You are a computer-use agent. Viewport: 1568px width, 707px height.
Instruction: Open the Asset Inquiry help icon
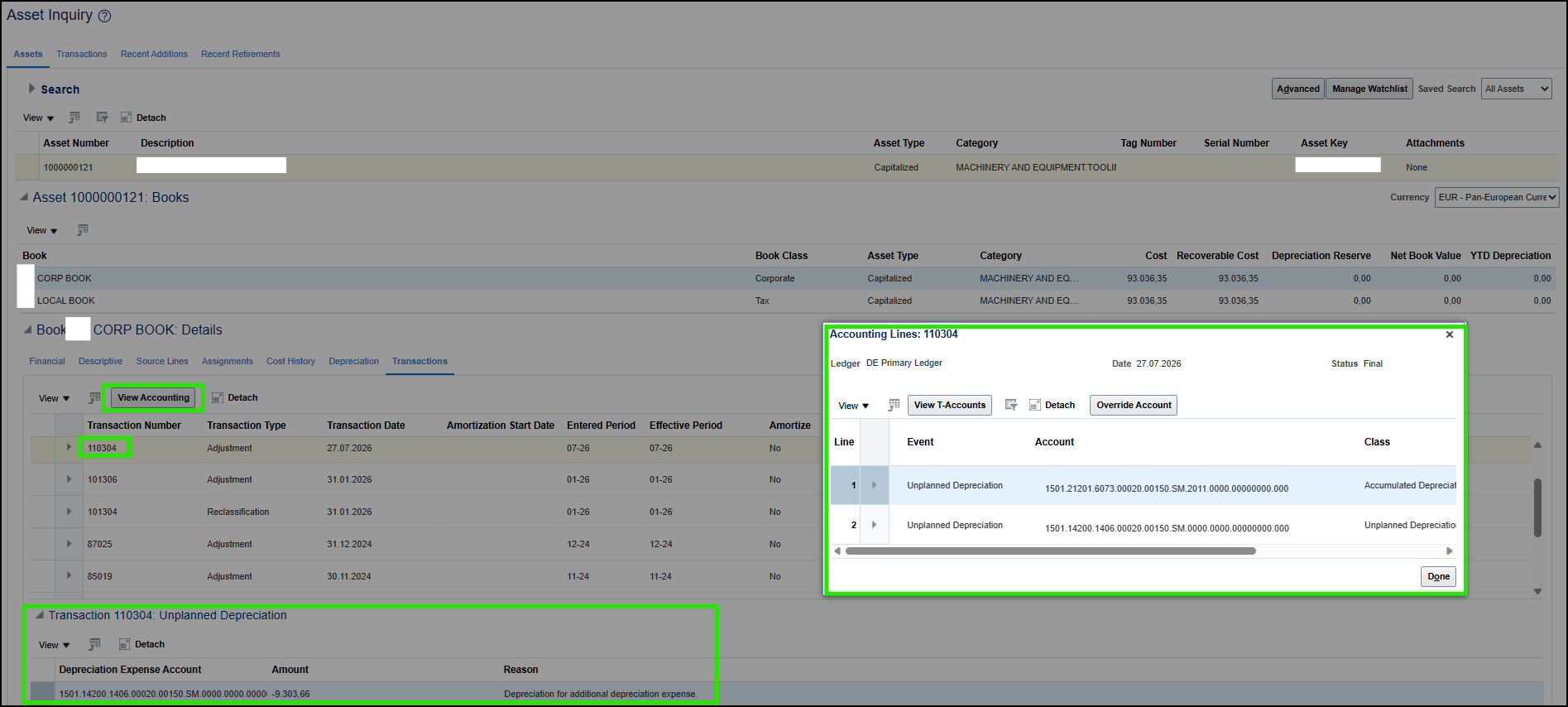(x=104, y=16)
